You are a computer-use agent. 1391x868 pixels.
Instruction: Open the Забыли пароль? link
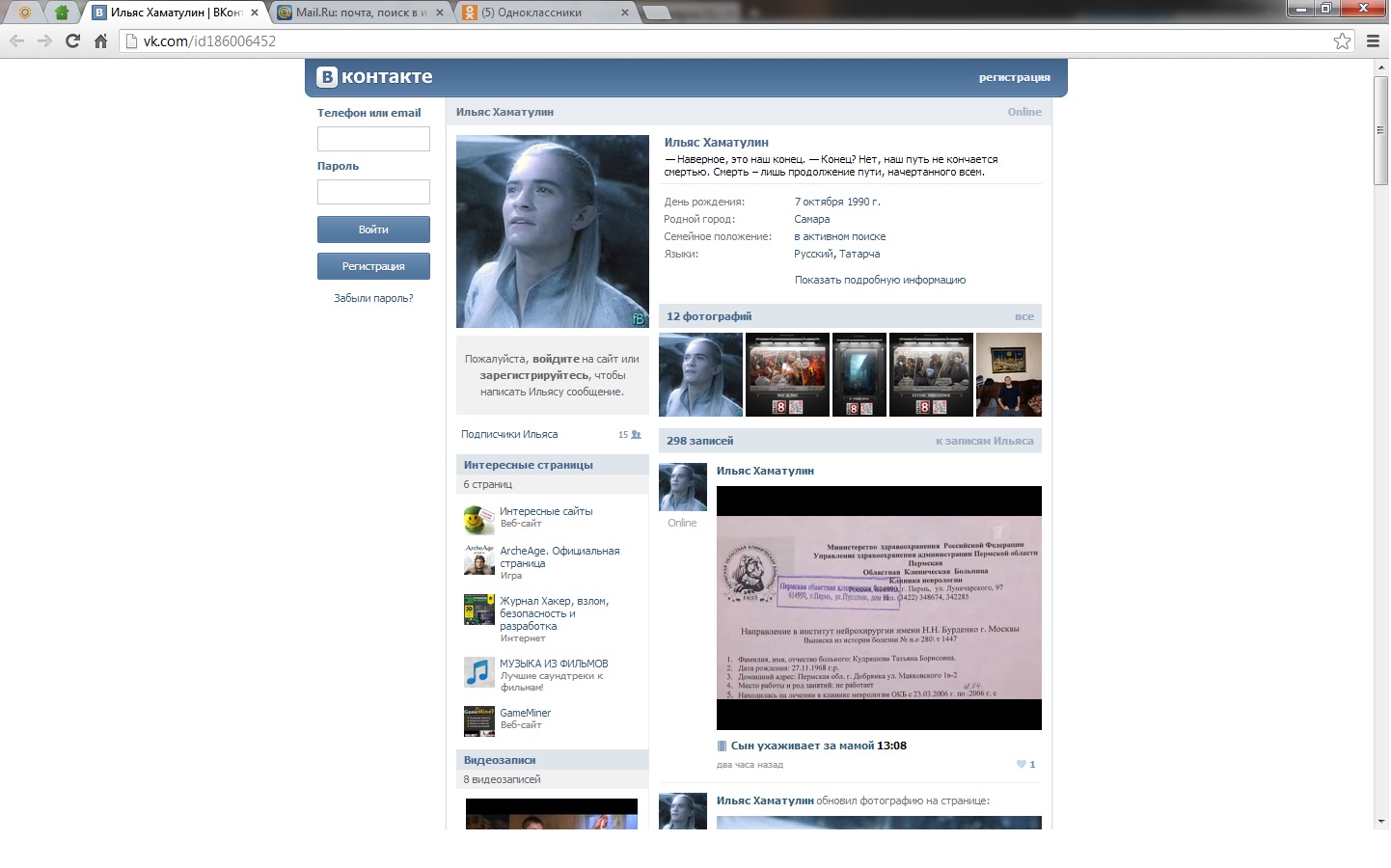click(x=373, y=298)
